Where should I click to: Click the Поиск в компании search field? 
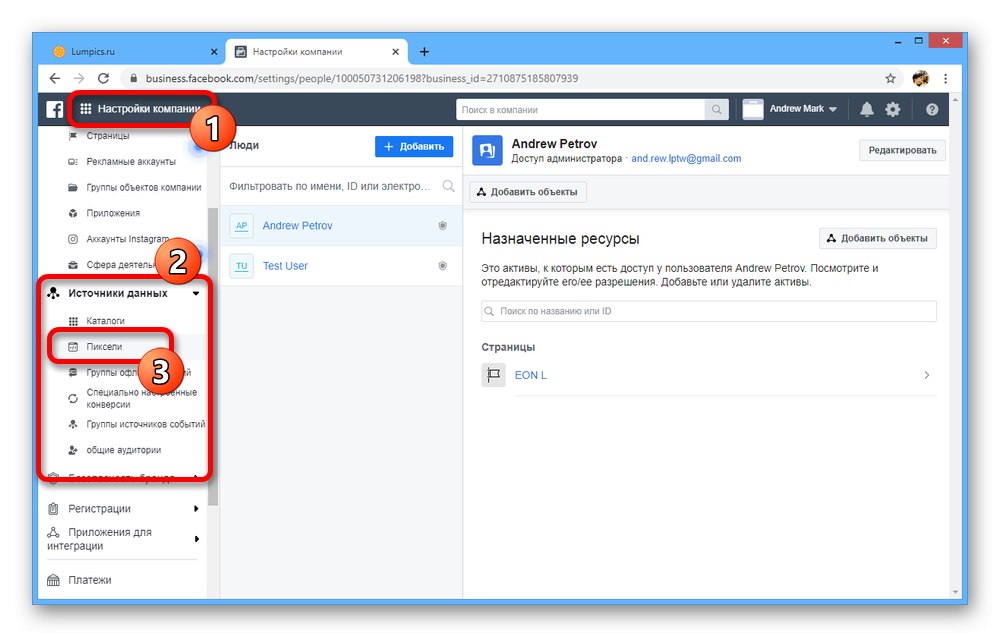click(x=580, y=110)
